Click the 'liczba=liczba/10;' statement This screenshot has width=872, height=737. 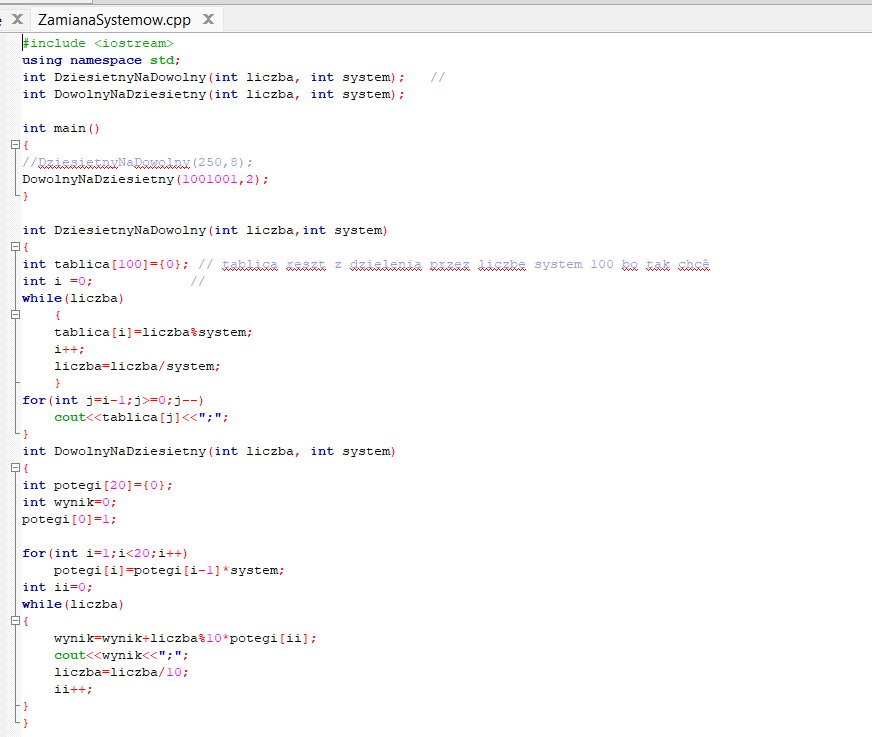(121, 672)
